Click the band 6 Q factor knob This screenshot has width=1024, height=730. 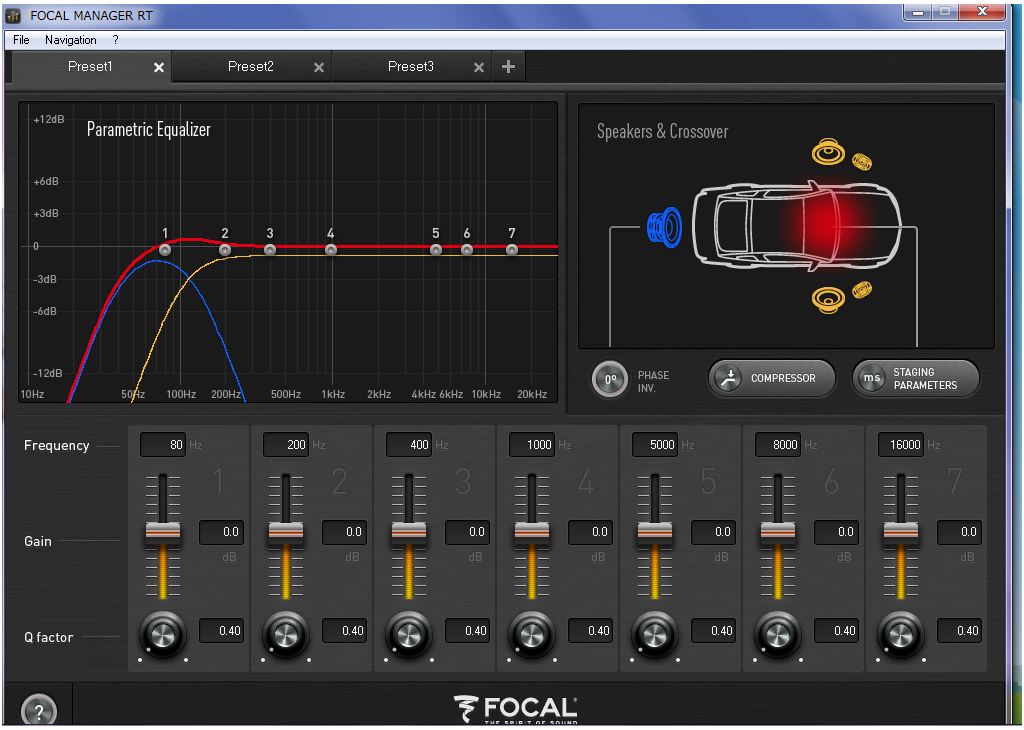(x=778, y=633)
